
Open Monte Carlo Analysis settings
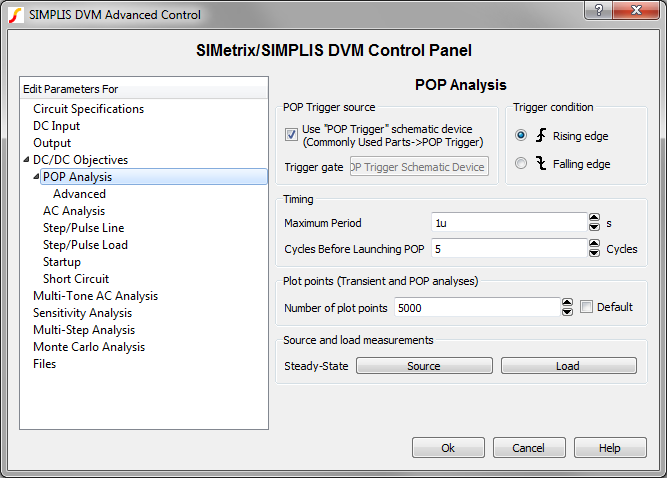(x=88, y=347)
